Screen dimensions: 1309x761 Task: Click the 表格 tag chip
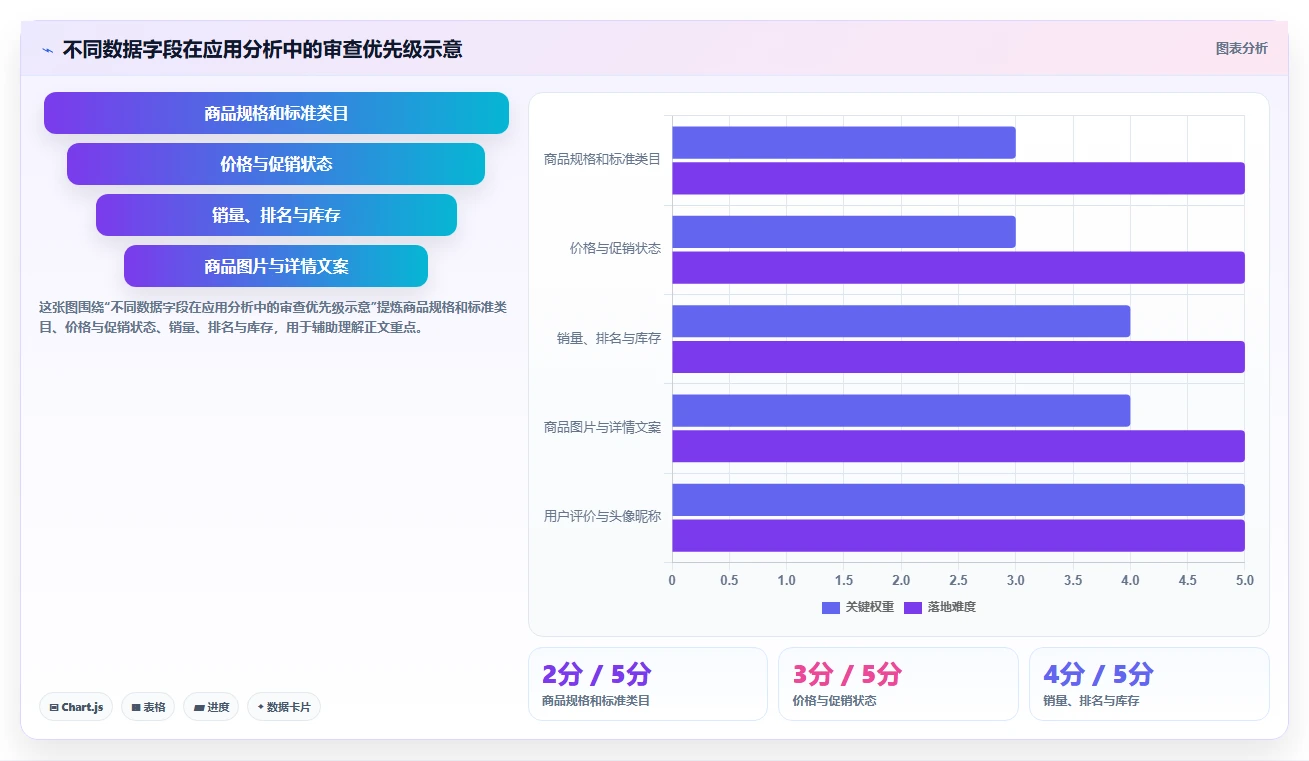point(148,707)
